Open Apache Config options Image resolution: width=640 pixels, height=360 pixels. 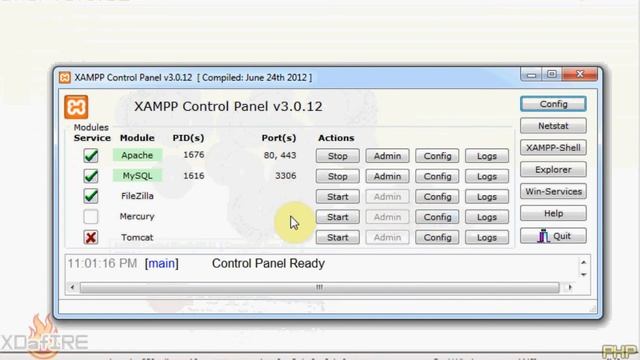[437, 156]
